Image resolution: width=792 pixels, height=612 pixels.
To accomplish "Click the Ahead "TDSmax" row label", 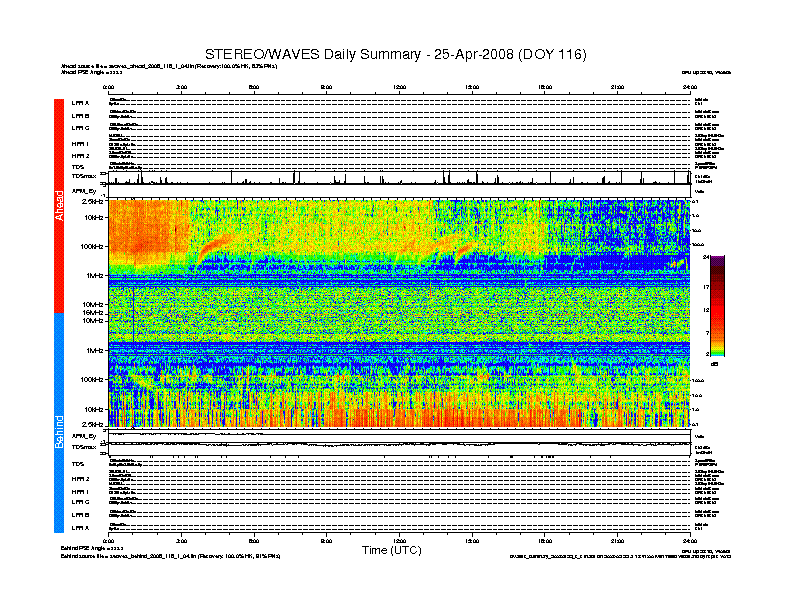I will coord(84,176).
